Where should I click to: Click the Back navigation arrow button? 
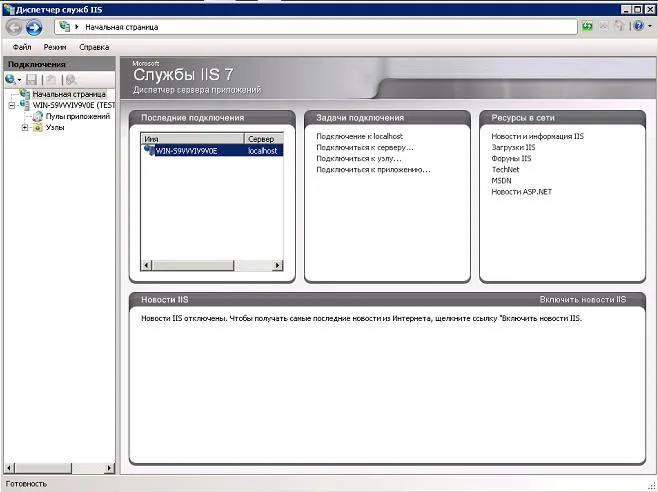(14, 28)
